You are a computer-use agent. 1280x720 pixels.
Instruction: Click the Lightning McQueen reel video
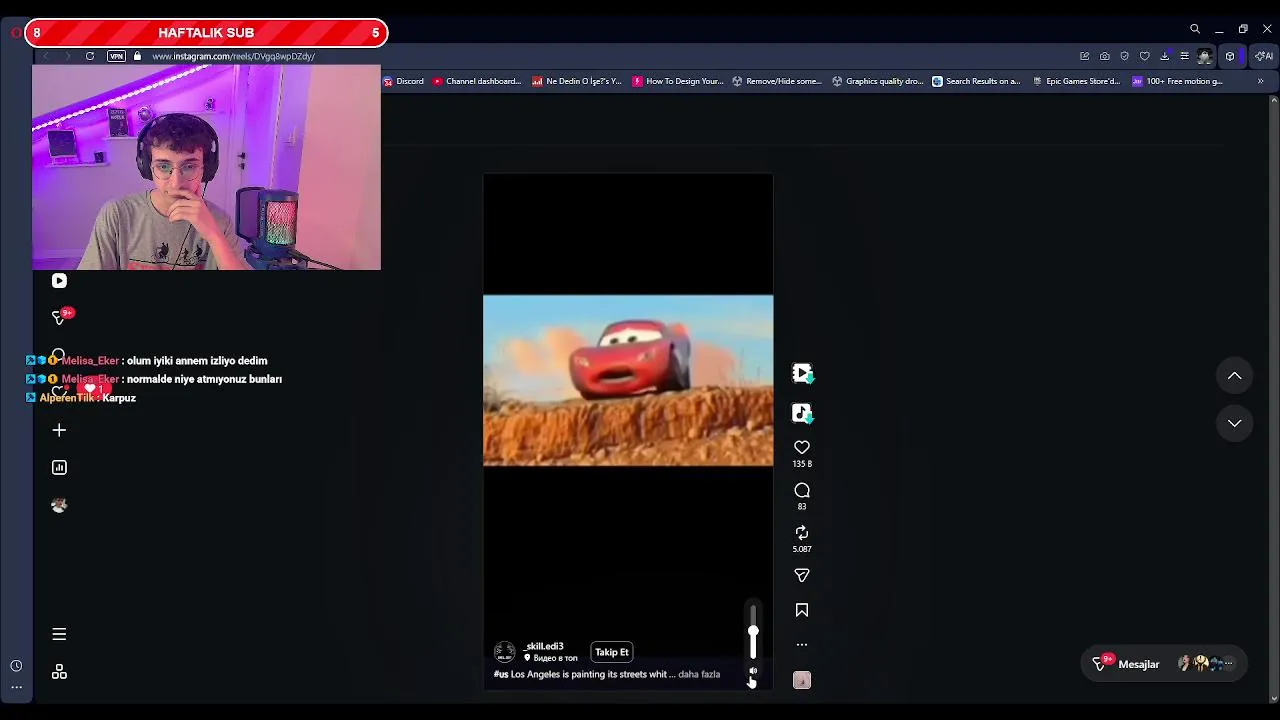click(x=628, y=380)
